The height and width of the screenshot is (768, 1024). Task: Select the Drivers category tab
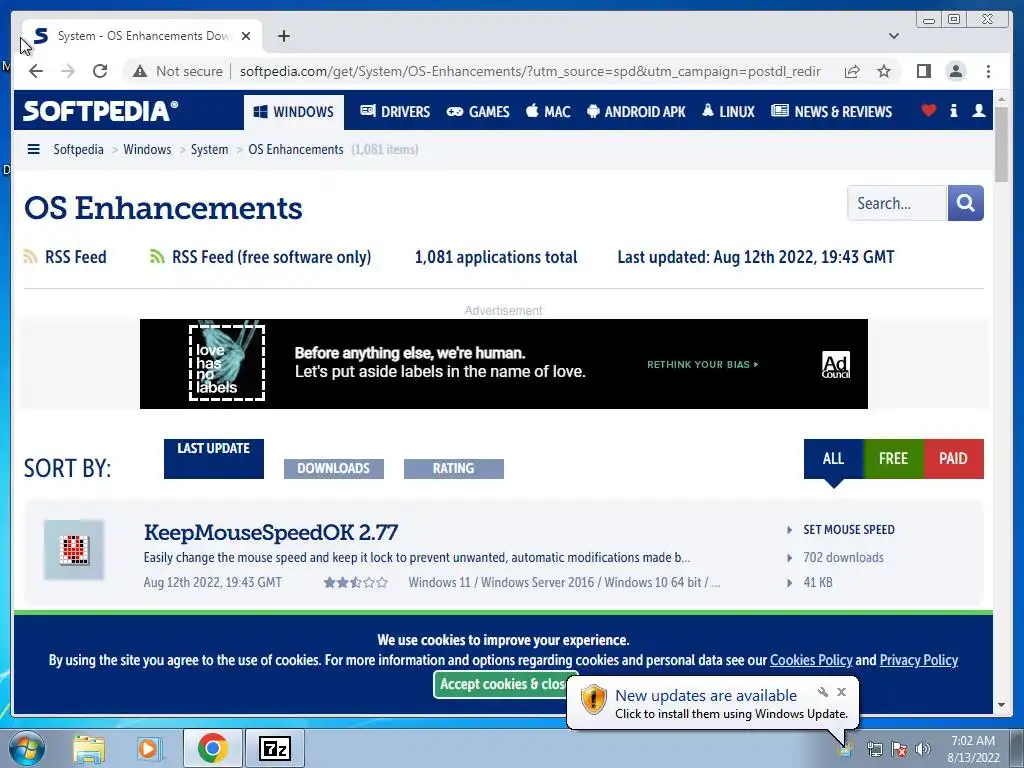(x=395, y=112)
